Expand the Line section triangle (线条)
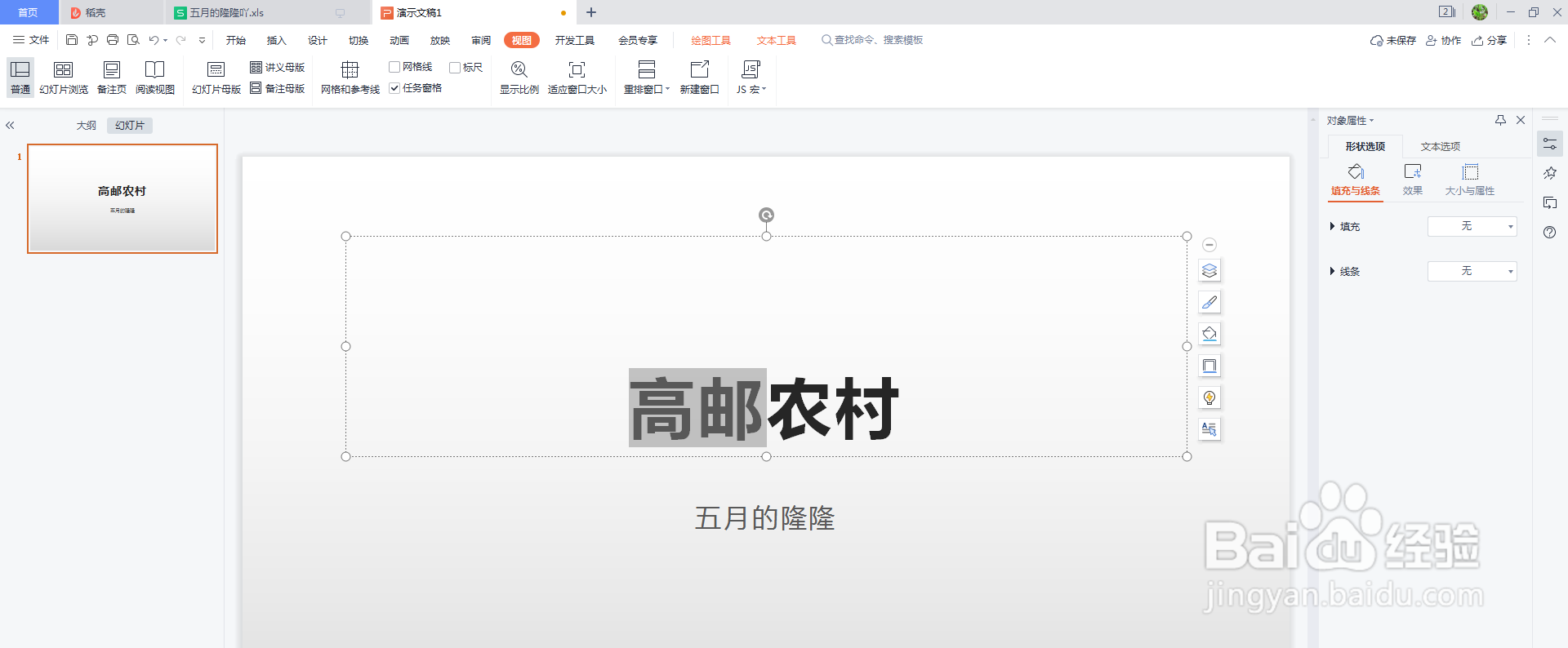The width and height of the screenshot is (1568, 648). (1332, 271)
